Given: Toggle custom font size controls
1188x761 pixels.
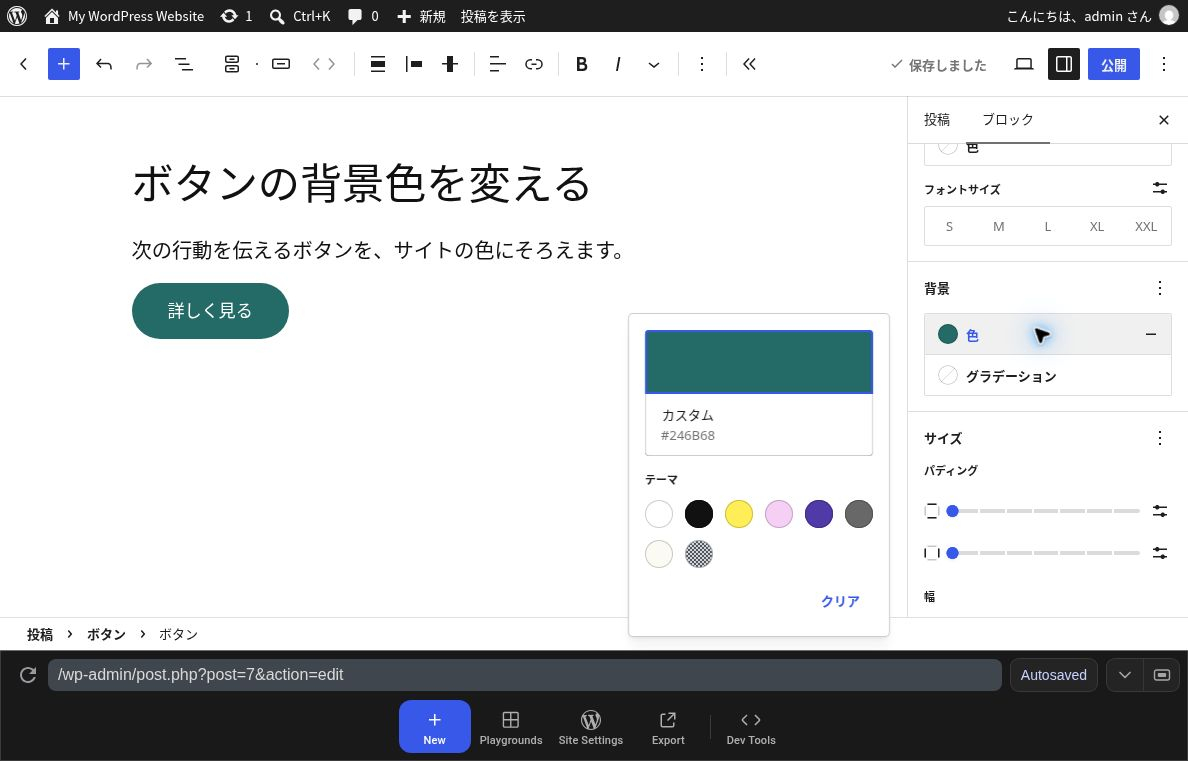Looking at the screenshot, I should coord(1160,188).
